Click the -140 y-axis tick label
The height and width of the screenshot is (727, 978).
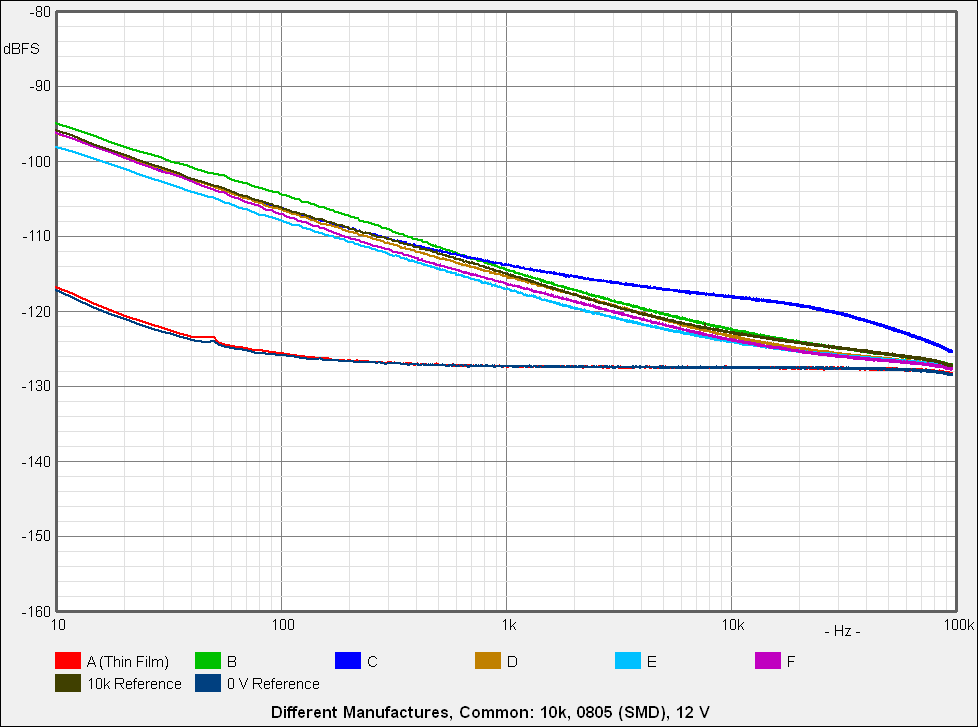click(x=36, y=461)
